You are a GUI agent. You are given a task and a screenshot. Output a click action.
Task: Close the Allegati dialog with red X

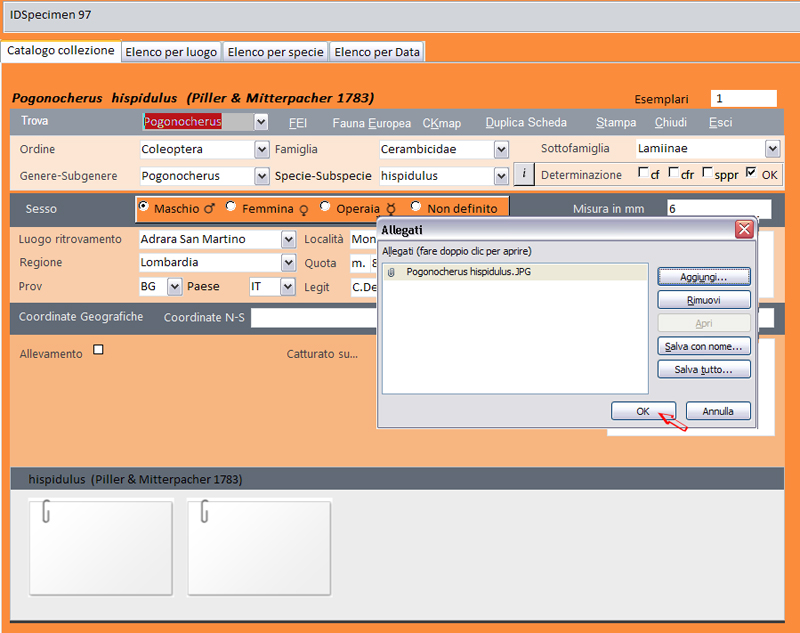click(744, 230)
